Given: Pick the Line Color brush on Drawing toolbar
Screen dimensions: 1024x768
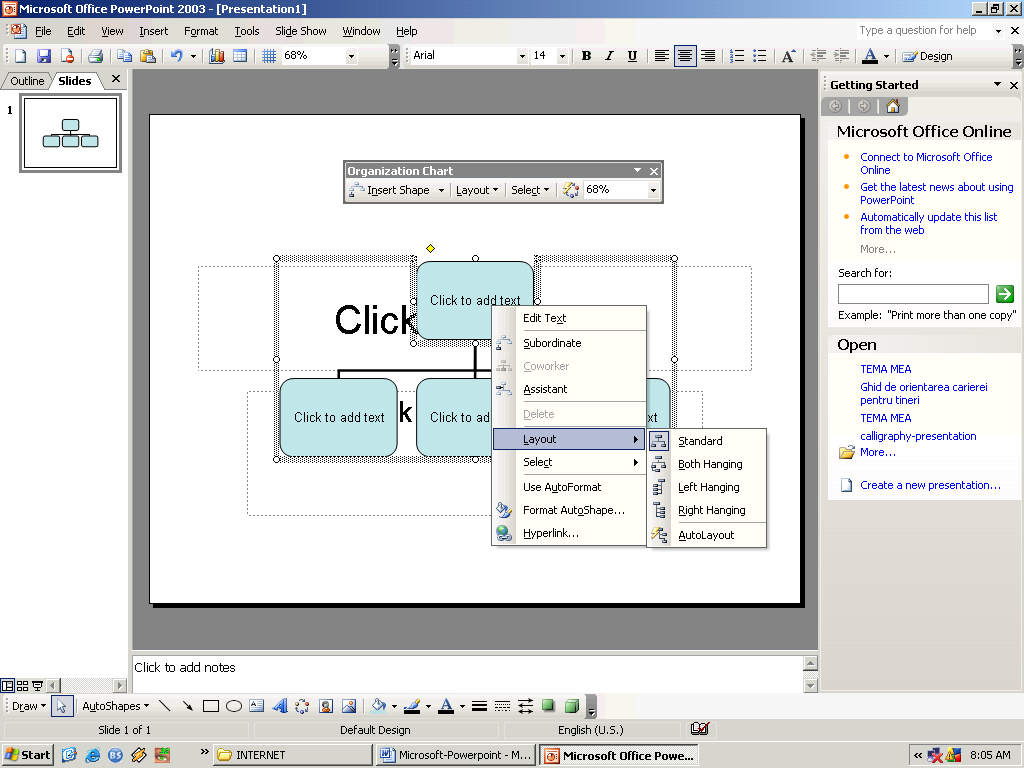Looking at the screenshot, I should tap(411, 706).
